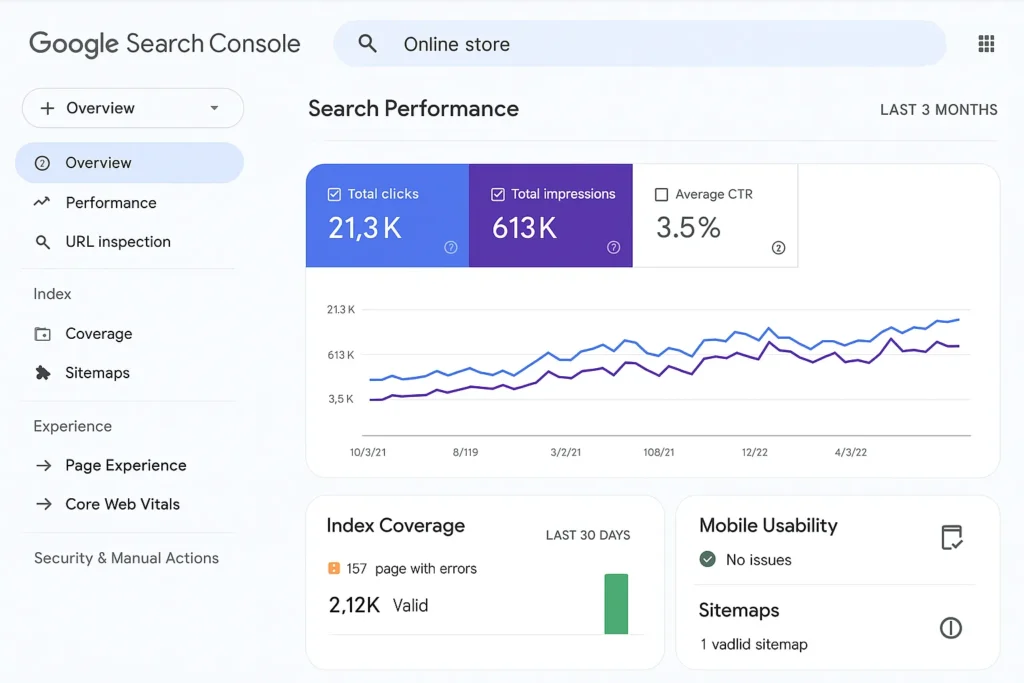Click the 3.5% average CTR value
Viewport: 1024px width, 683px height.
(688, 228)
